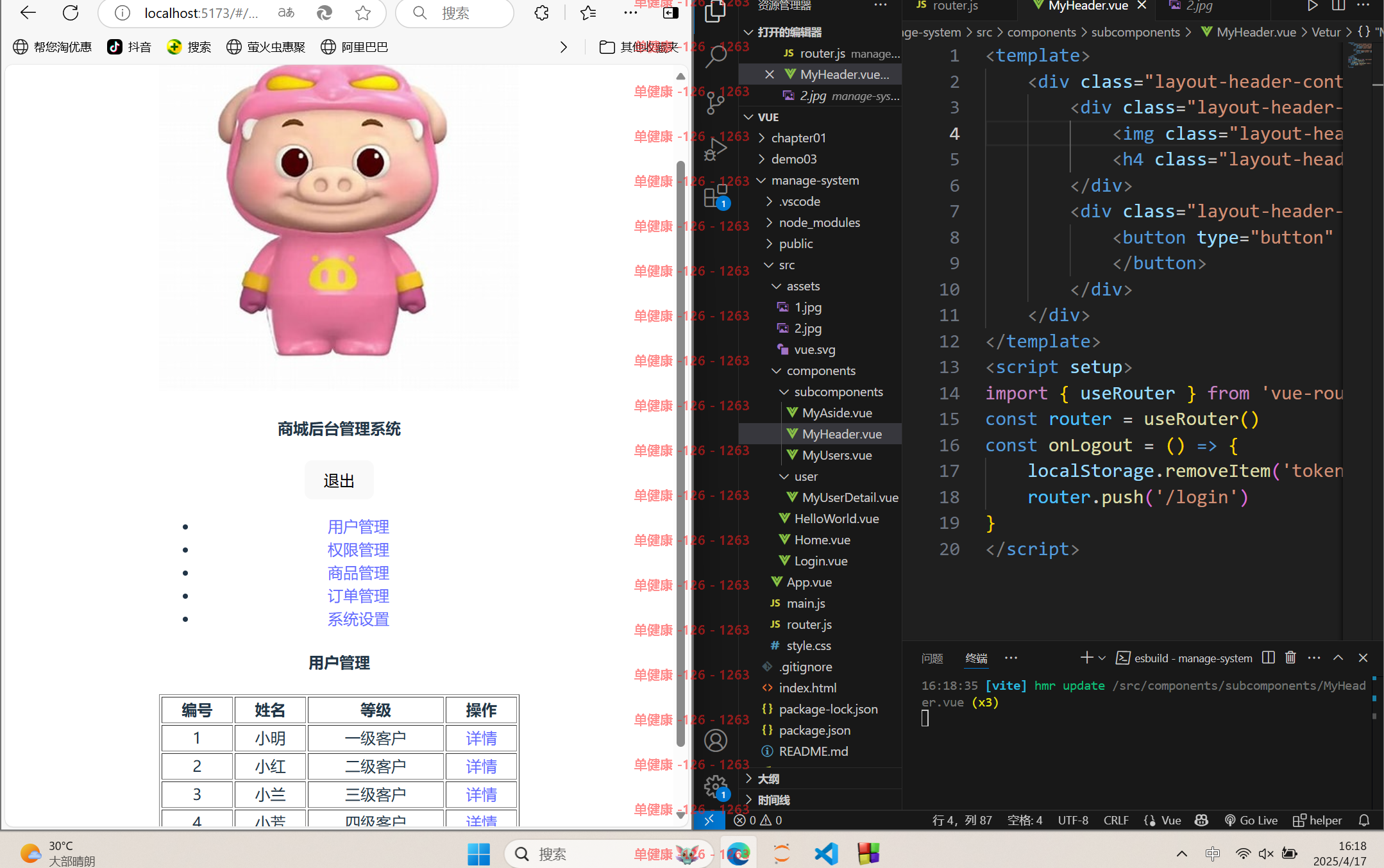Open 详情 link for 小明 row
1384x868 pixels.
[x=481, y=739]
